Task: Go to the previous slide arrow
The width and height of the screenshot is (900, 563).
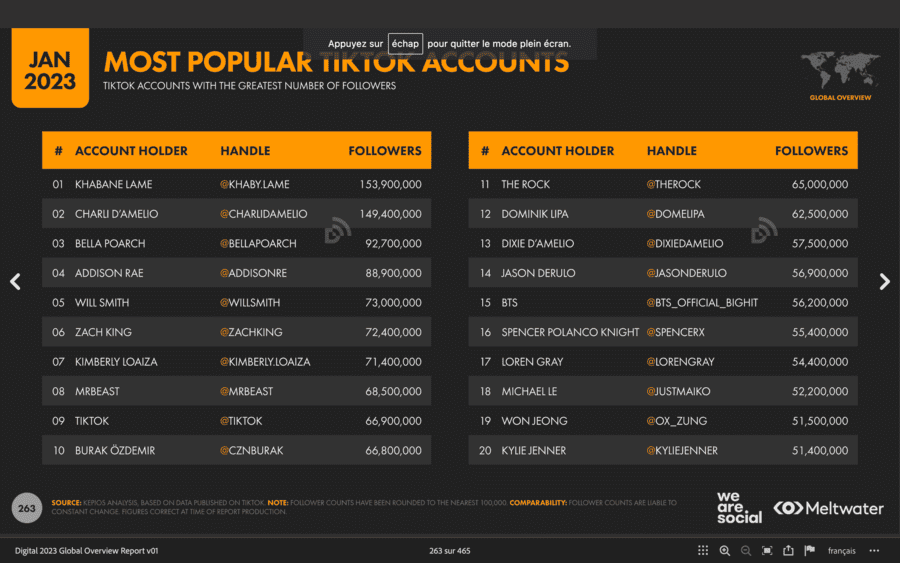Action: click(x=15, y=282)
